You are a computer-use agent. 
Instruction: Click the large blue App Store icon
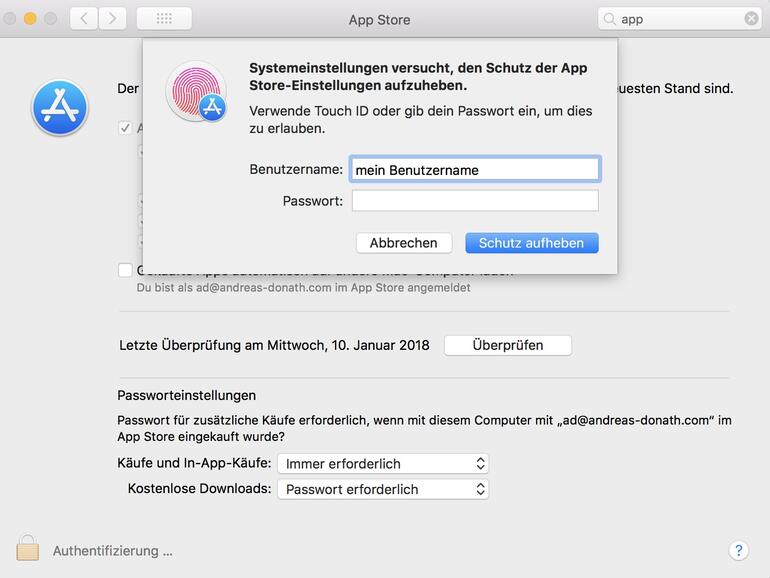point(59,108)
